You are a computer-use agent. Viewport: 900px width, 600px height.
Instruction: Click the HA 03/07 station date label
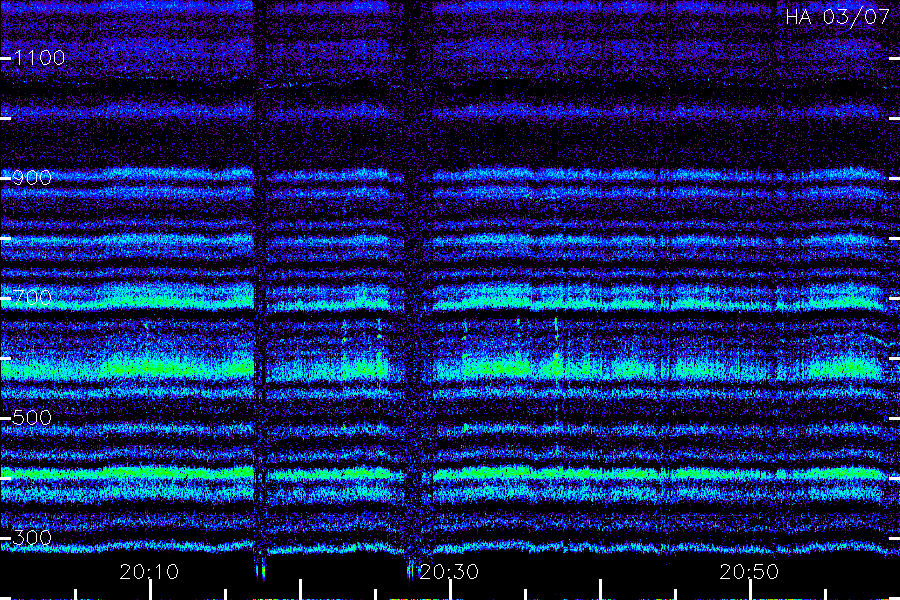click(837, 17)
